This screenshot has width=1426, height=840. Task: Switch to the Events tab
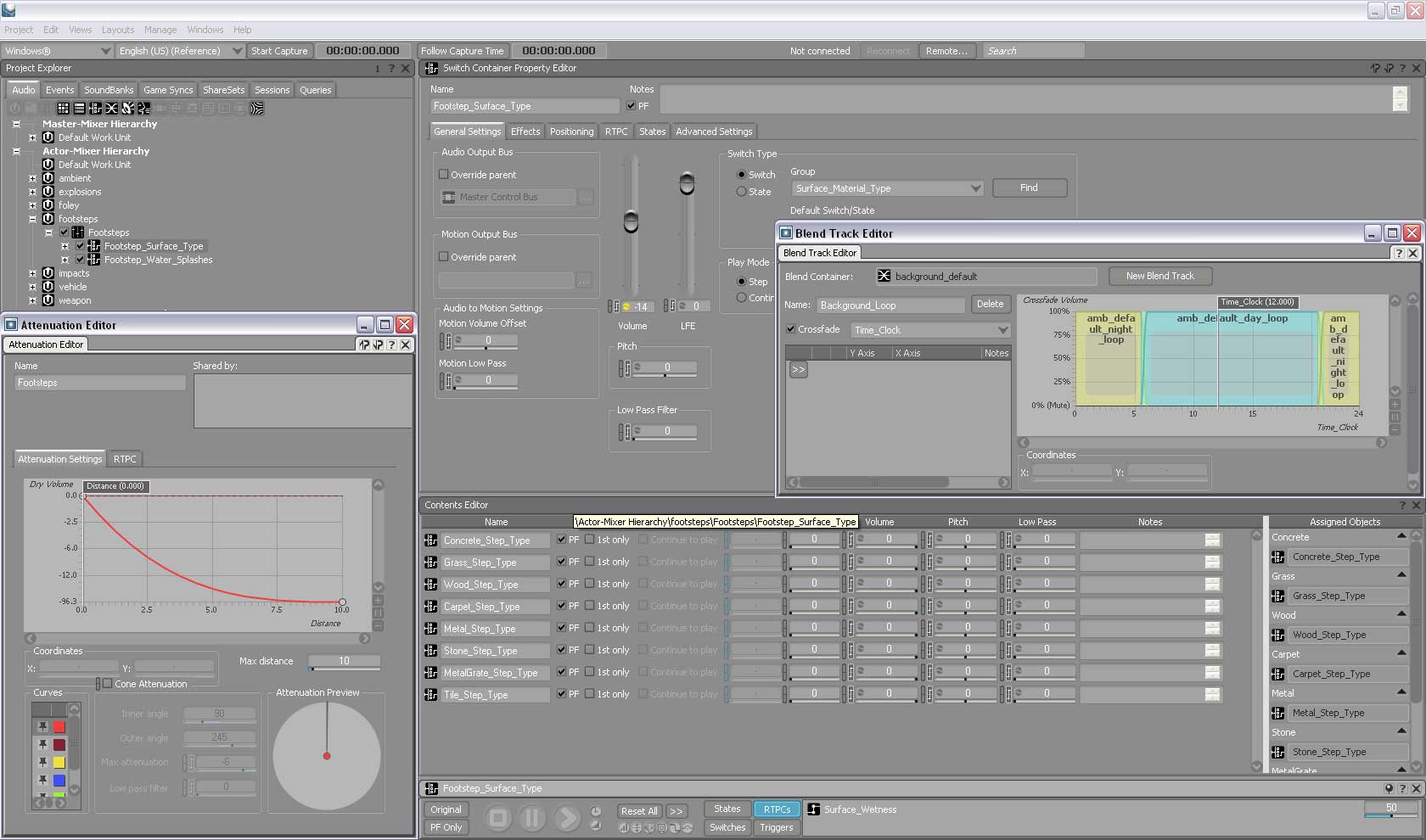59,90
